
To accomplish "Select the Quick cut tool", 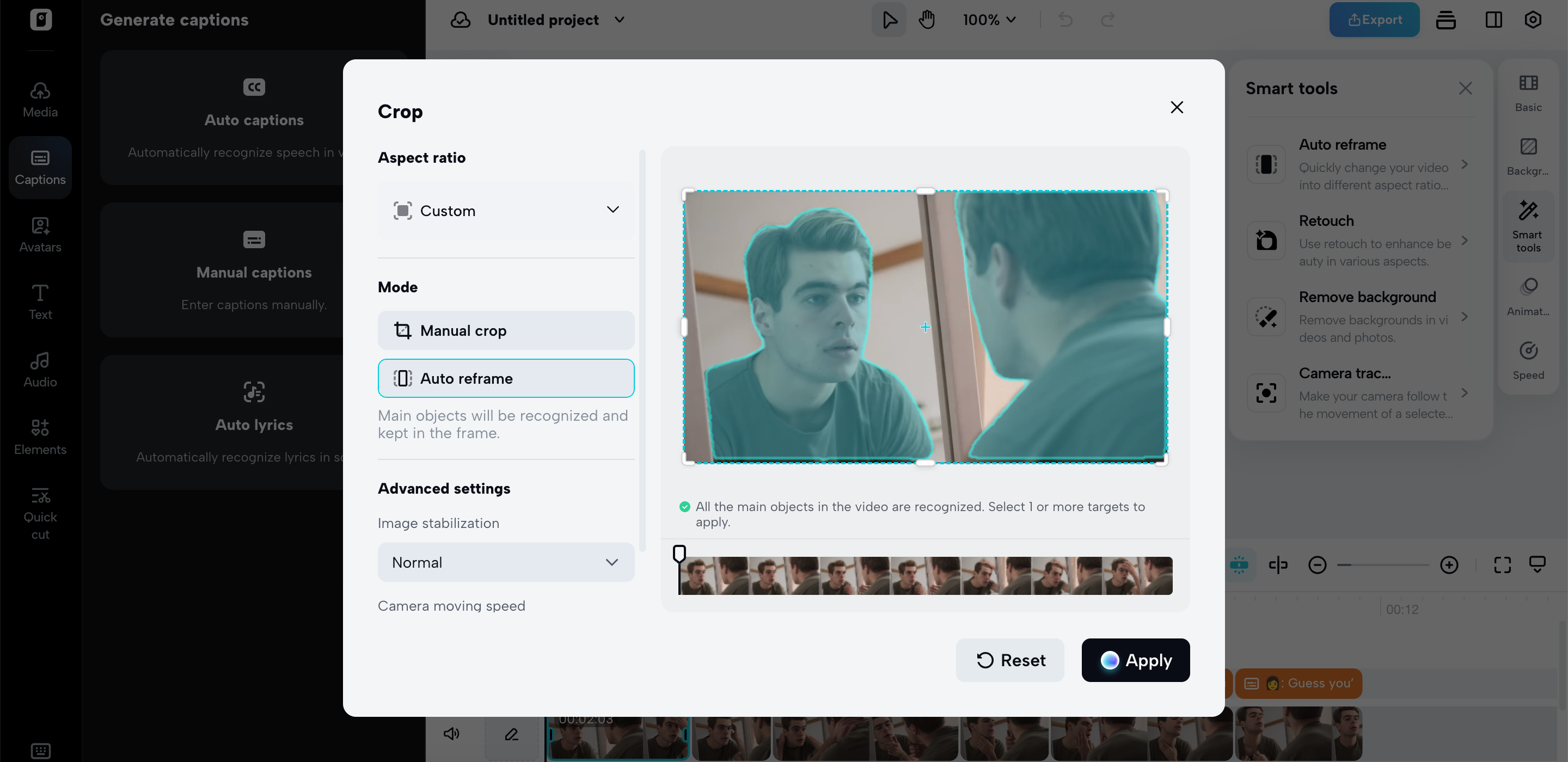I will 40,513.
